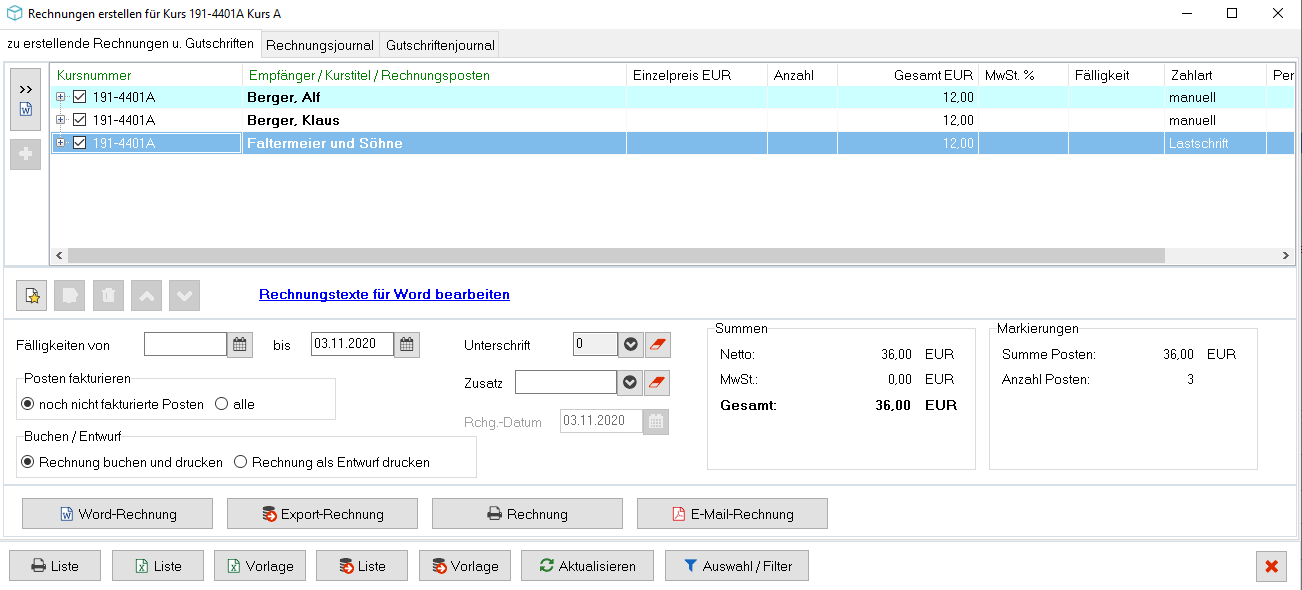The width and height of the screenshot is (1302, 590).
Task: Click the new document star icon
Action: [32, 295]
